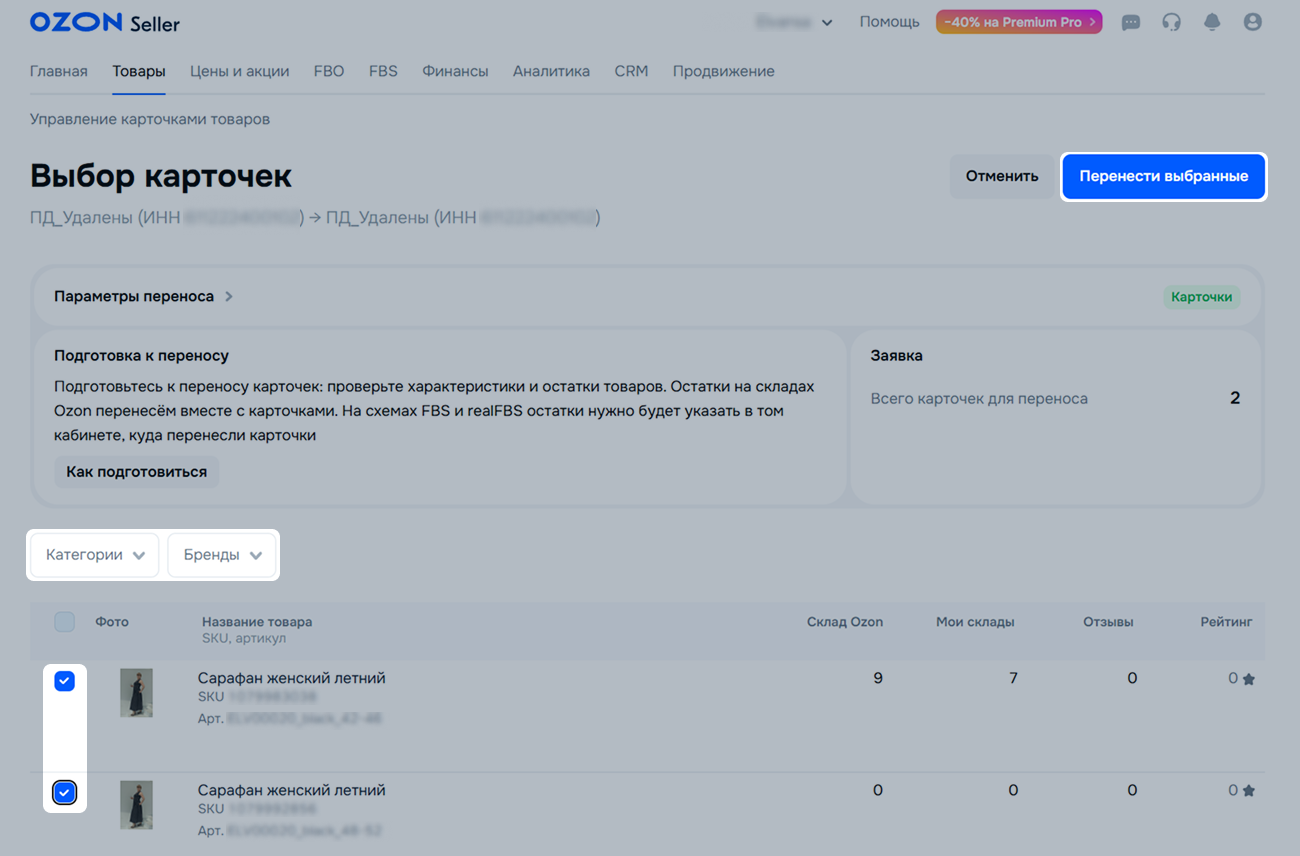Expand Параметры переноса section
The width and height of the screenshot is (1300, 856).
[x=143, y=297]
